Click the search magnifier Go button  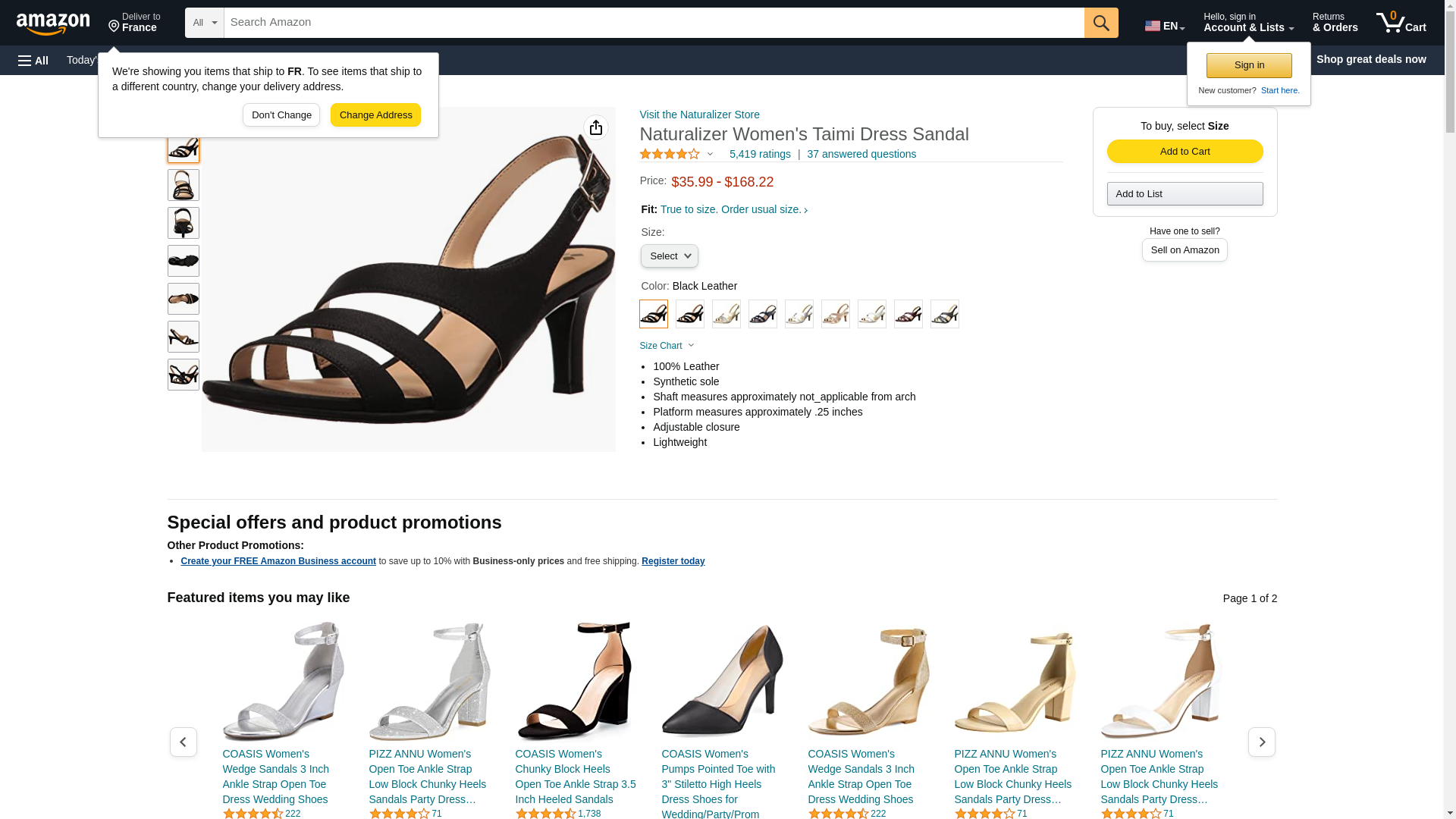(x=1101, y=23)
